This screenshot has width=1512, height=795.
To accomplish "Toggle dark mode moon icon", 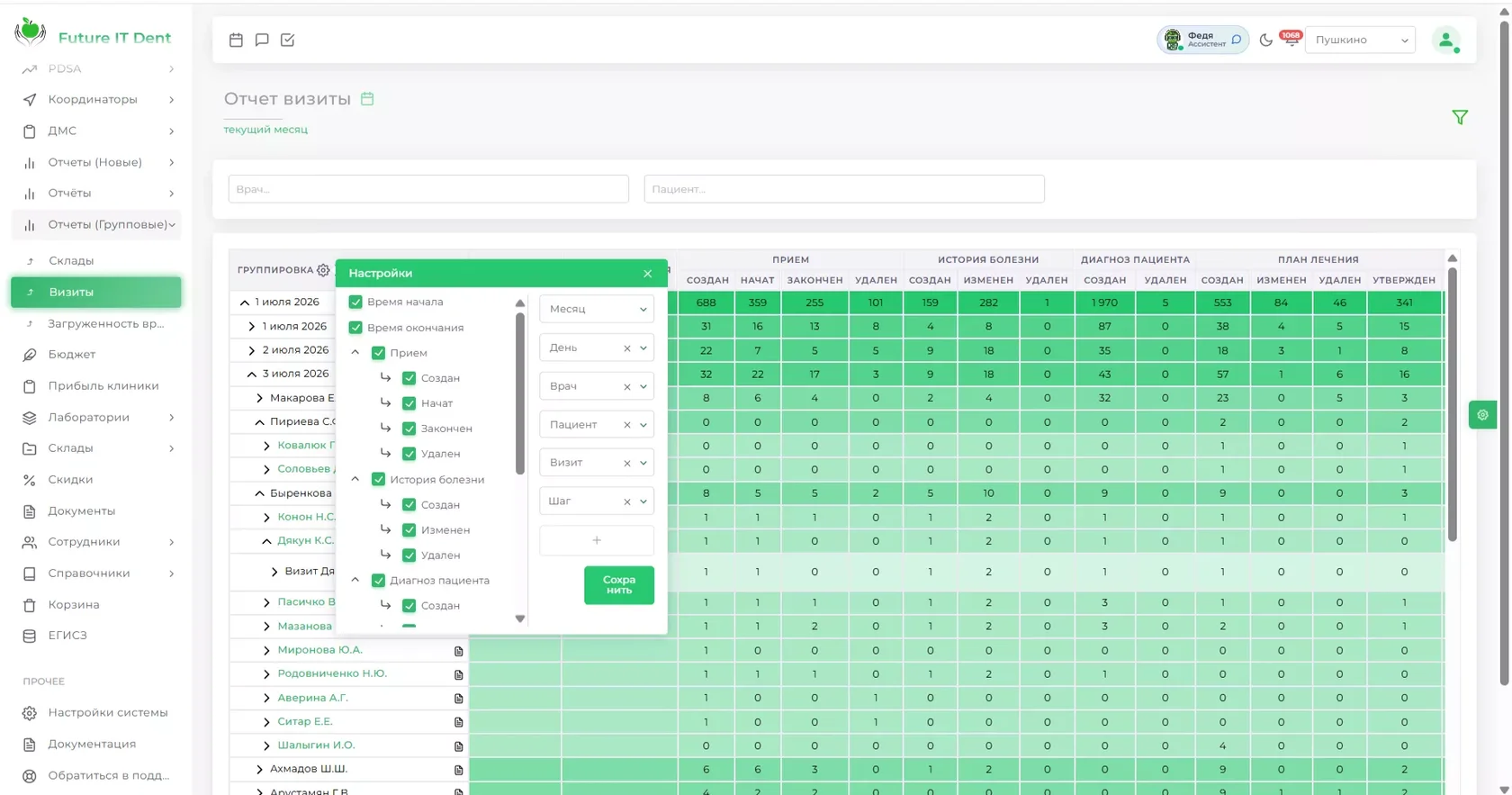I will (x=1265, y=40).
